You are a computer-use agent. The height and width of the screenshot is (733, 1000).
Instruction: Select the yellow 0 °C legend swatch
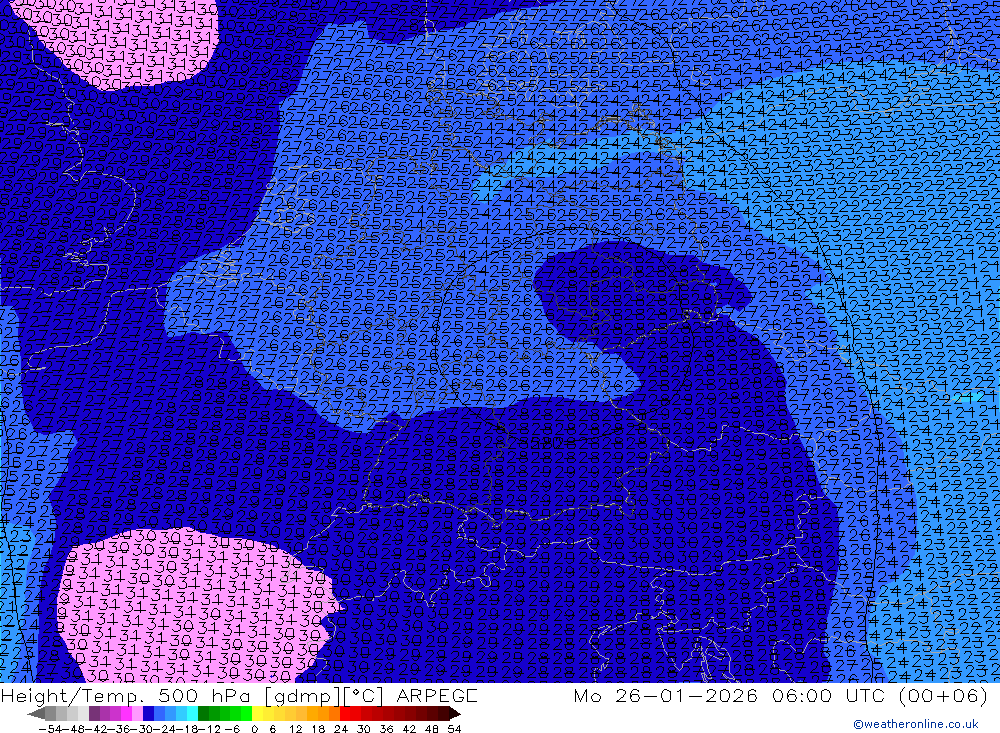tap(257, 714)
